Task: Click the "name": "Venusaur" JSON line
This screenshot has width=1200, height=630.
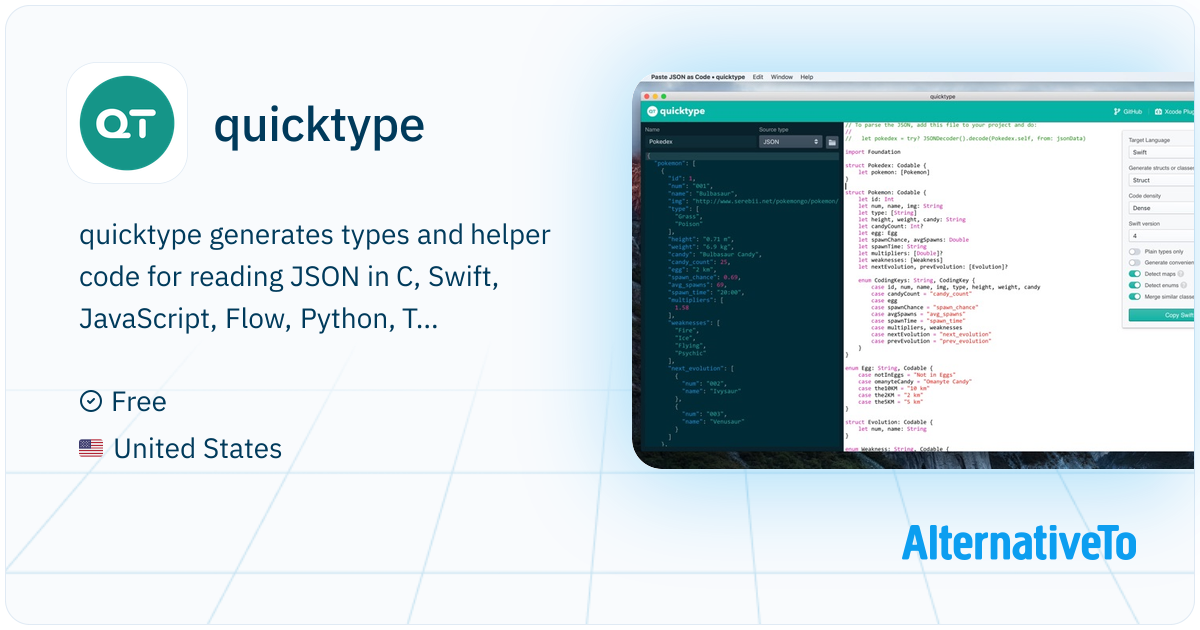Action: [x=713, y=422]
